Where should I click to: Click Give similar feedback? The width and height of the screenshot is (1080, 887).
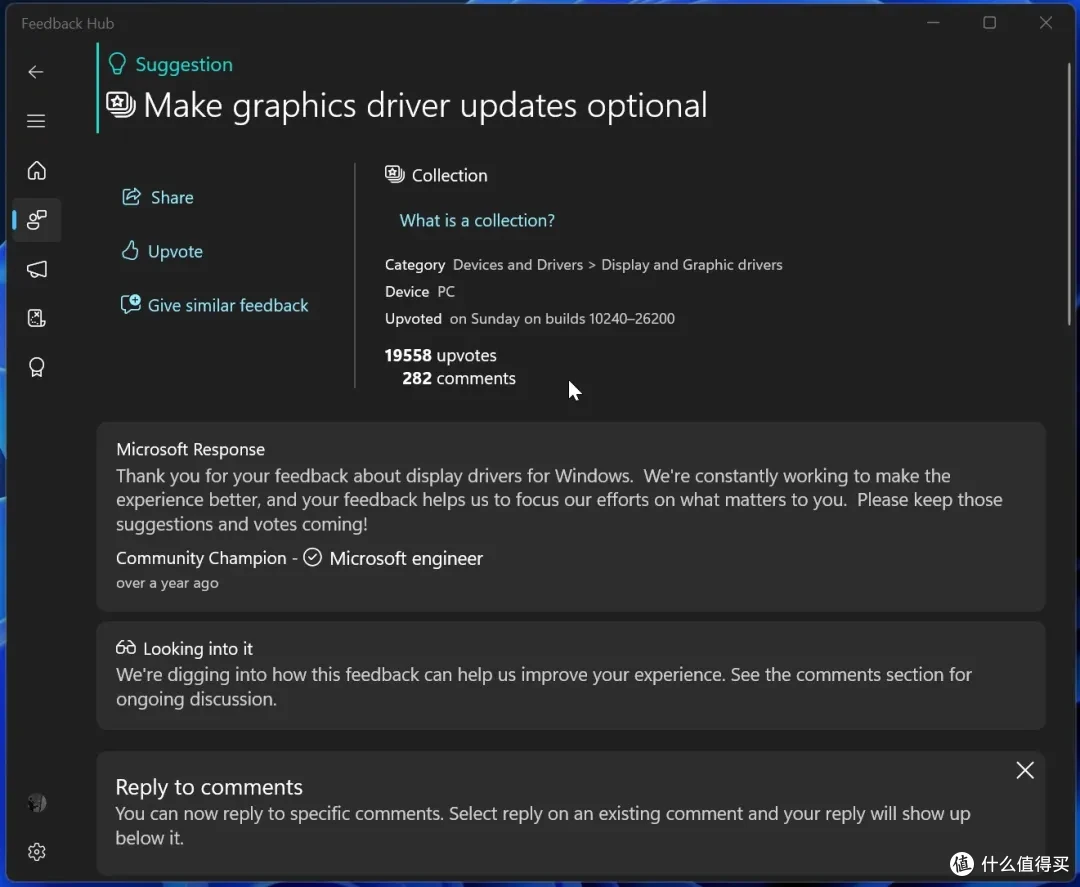click(x=214, y=305)
